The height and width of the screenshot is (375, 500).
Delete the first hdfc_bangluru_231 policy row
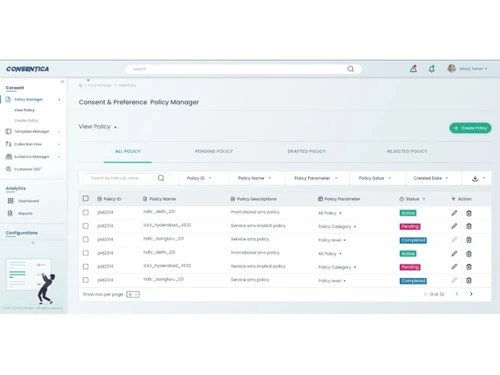click(469, 240)
